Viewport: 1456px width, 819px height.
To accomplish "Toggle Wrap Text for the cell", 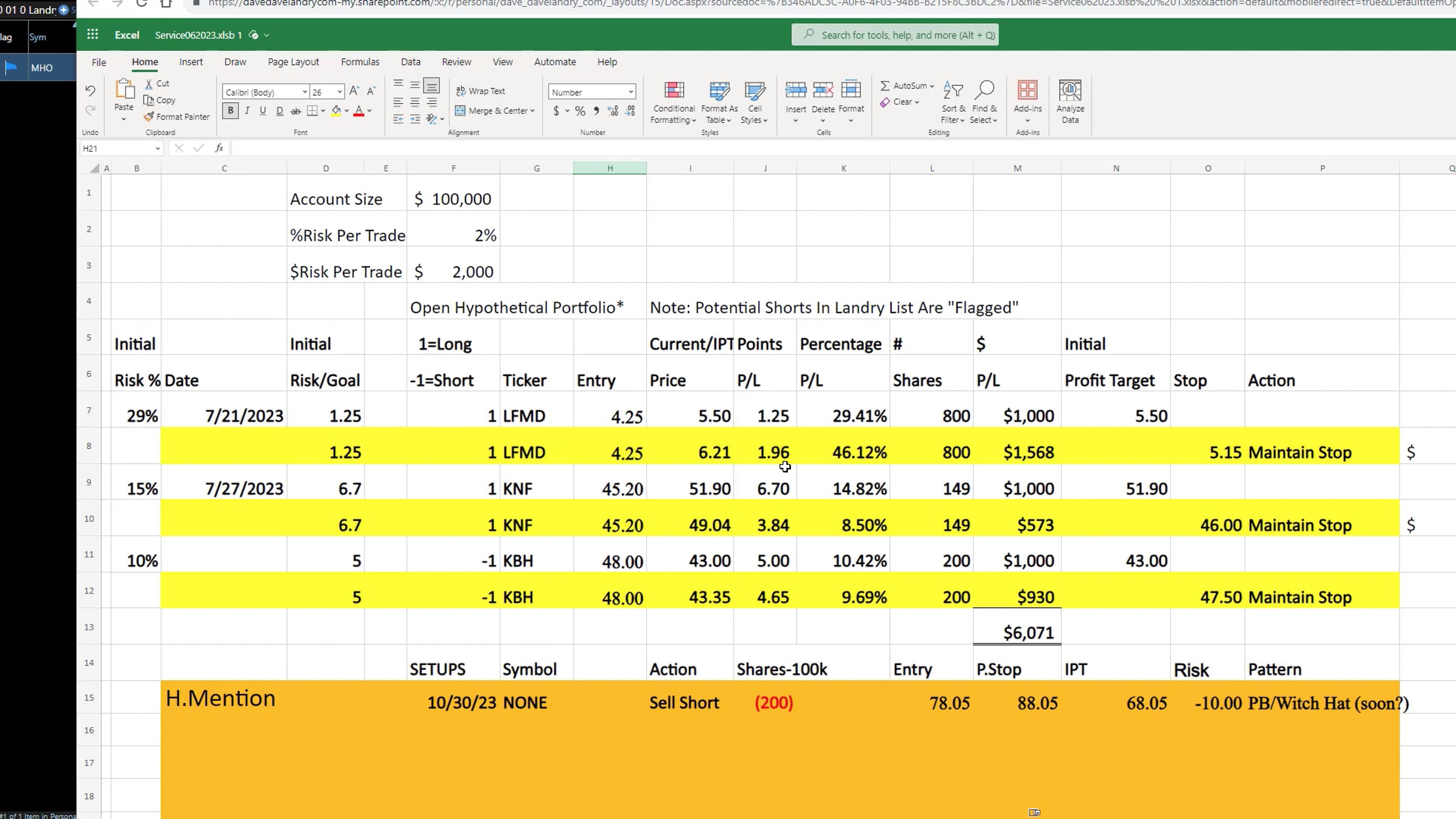I will (480, 91).
